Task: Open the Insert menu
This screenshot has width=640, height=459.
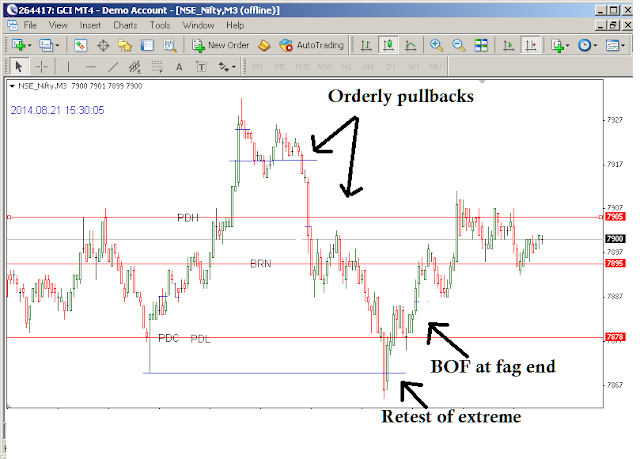Action: (90, 25)
